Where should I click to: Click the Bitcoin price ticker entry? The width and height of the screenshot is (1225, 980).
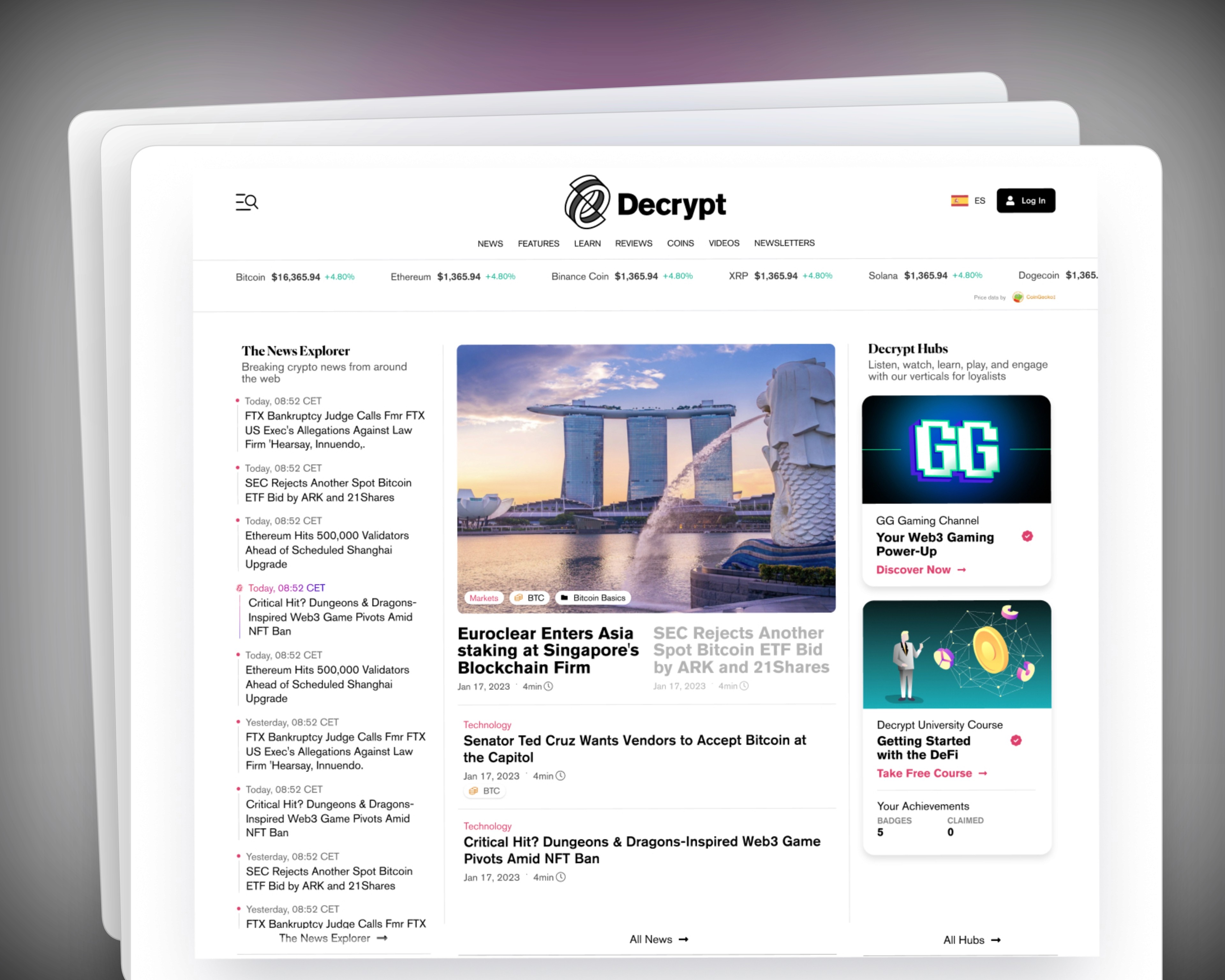[x=295, y=277]
